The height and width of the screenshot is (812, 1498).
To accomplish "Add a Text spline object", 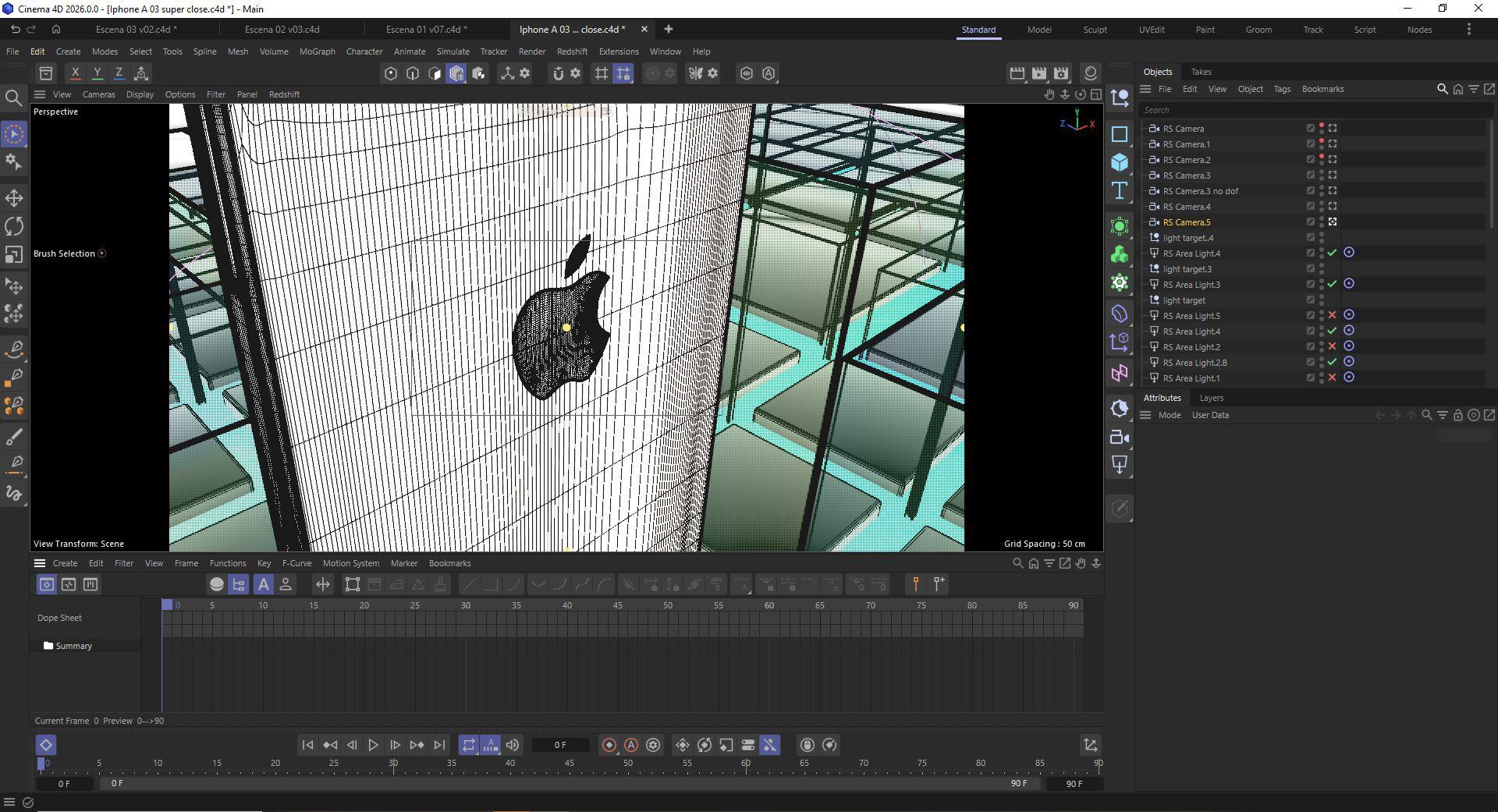I will coord(1120,190).
